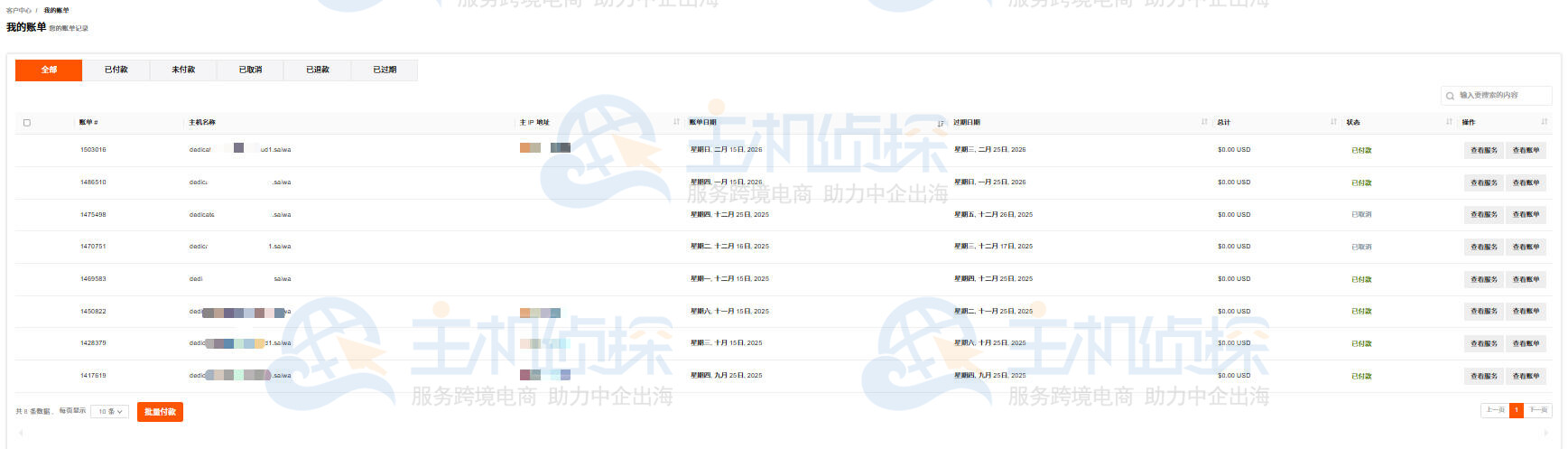Click 查看服务 for invoice 1428379
1568x449 pixels.
1483,343
